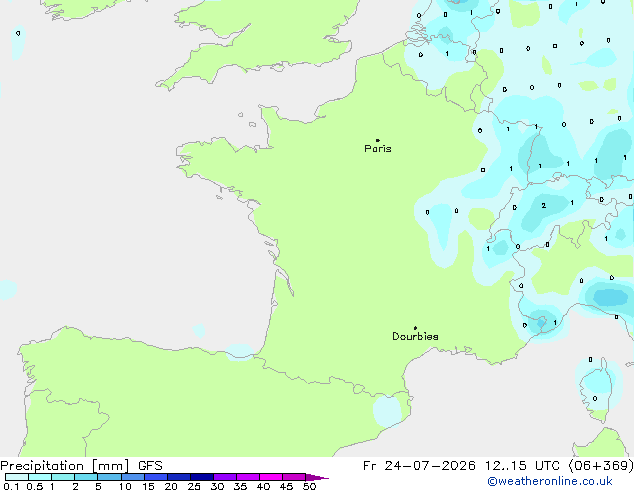Select the 10–15 mm legend swatch
This screenshot has width=634, height=490.
click(133, 477)
